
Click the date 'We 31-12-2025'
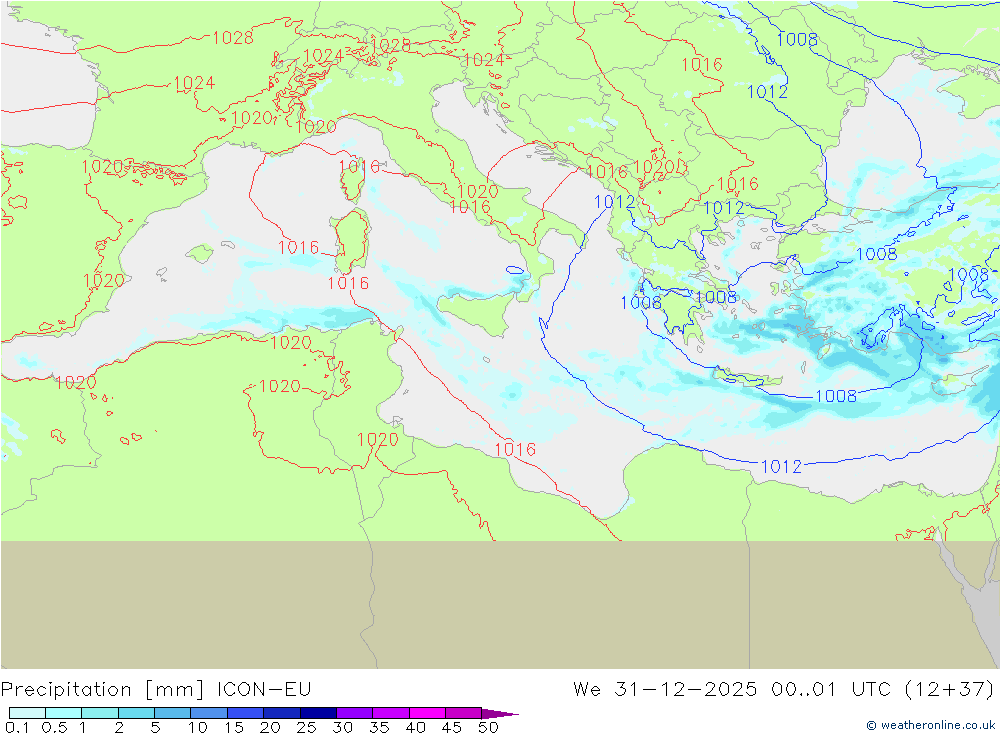point(665,690)
